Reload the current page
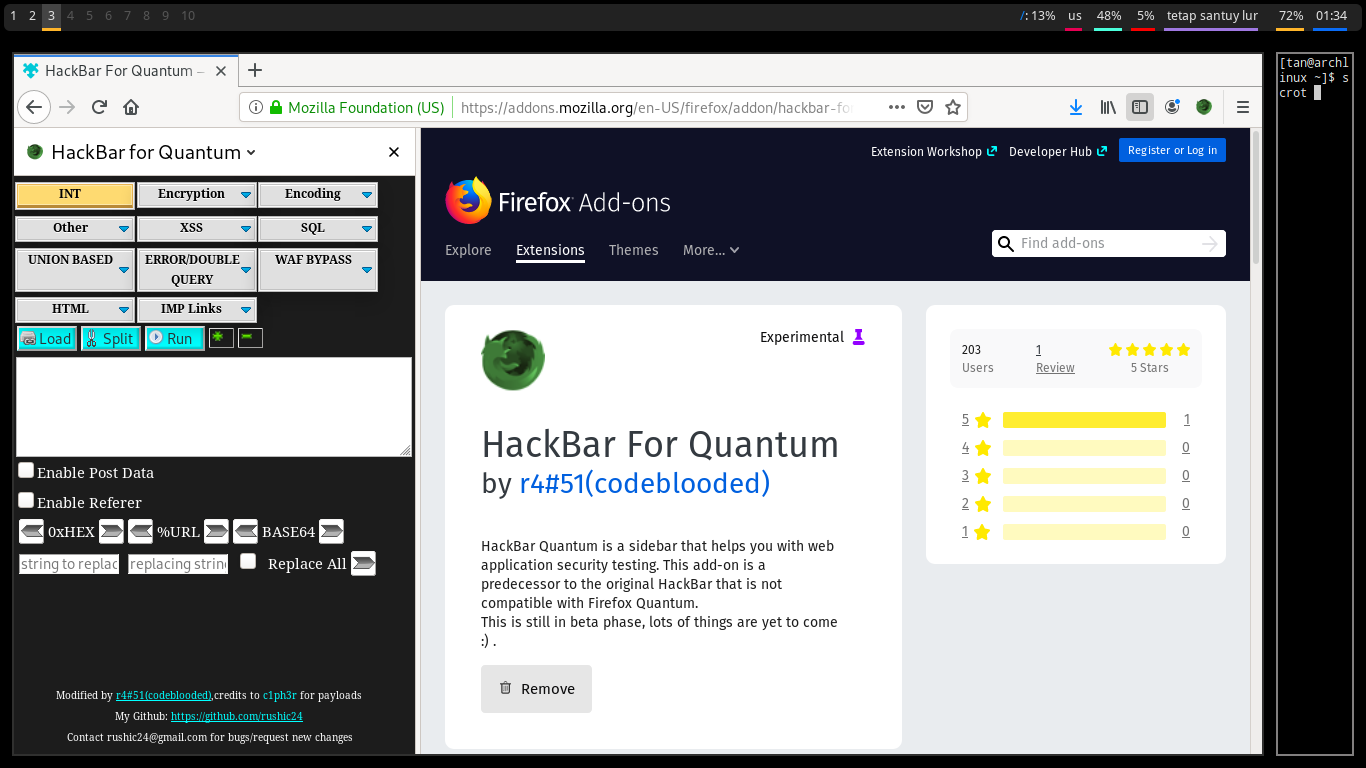The image size is (1366, 768). [x=99, y=107]
